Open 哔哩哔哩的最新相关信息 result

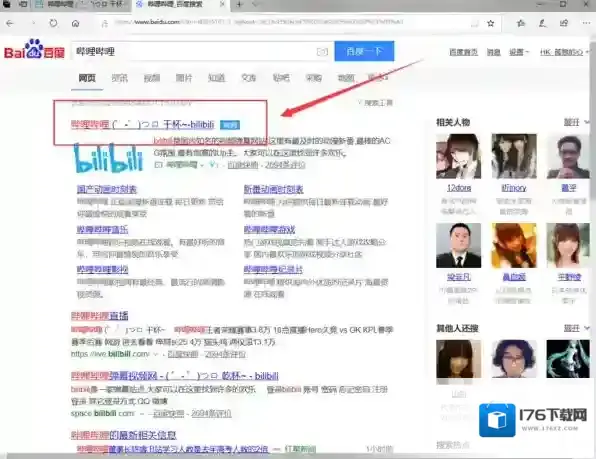(x=124, y=435)
